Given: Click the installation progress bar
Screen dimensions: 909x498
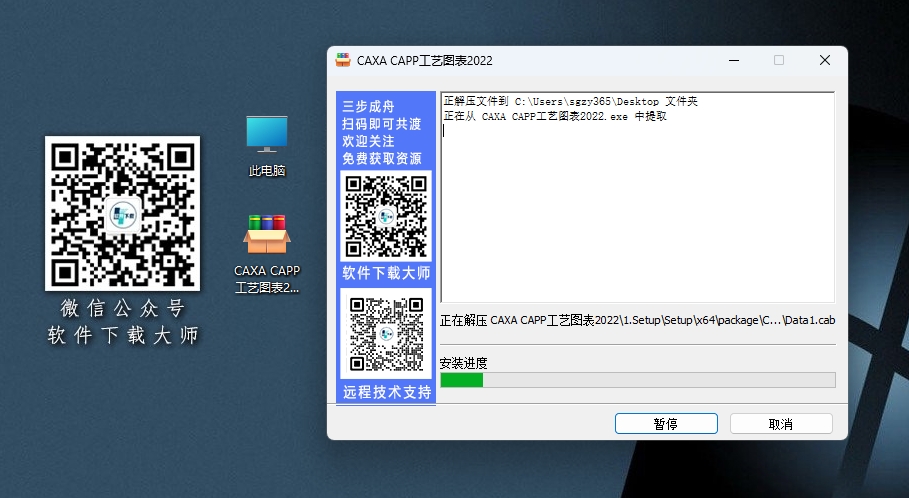Looking at the screenshot, I should click(x=638, y=380).
